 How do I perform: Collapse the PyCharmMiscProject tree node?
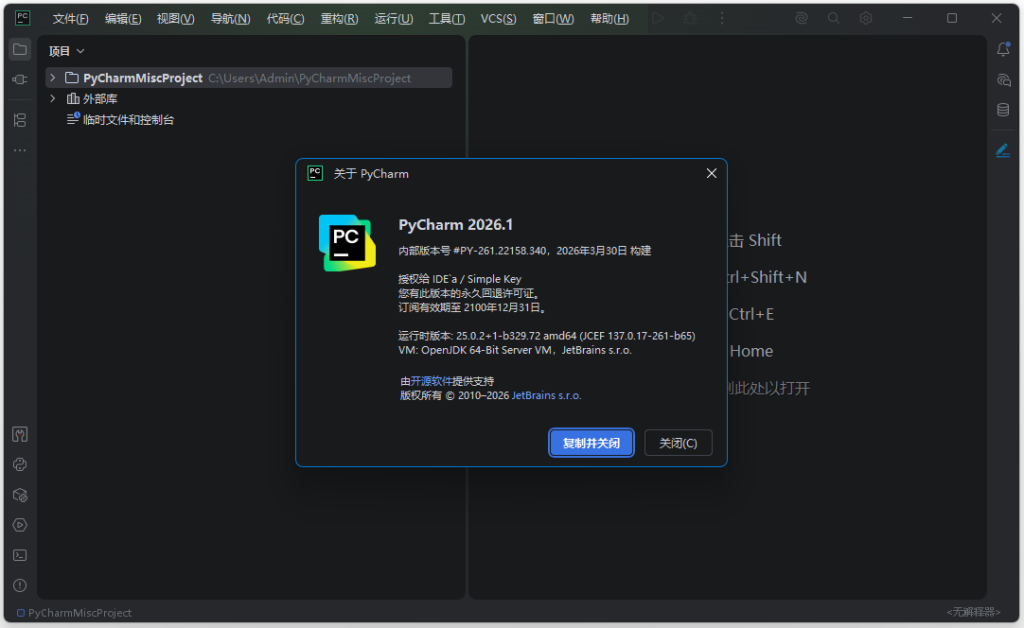(x=52, y=77)
